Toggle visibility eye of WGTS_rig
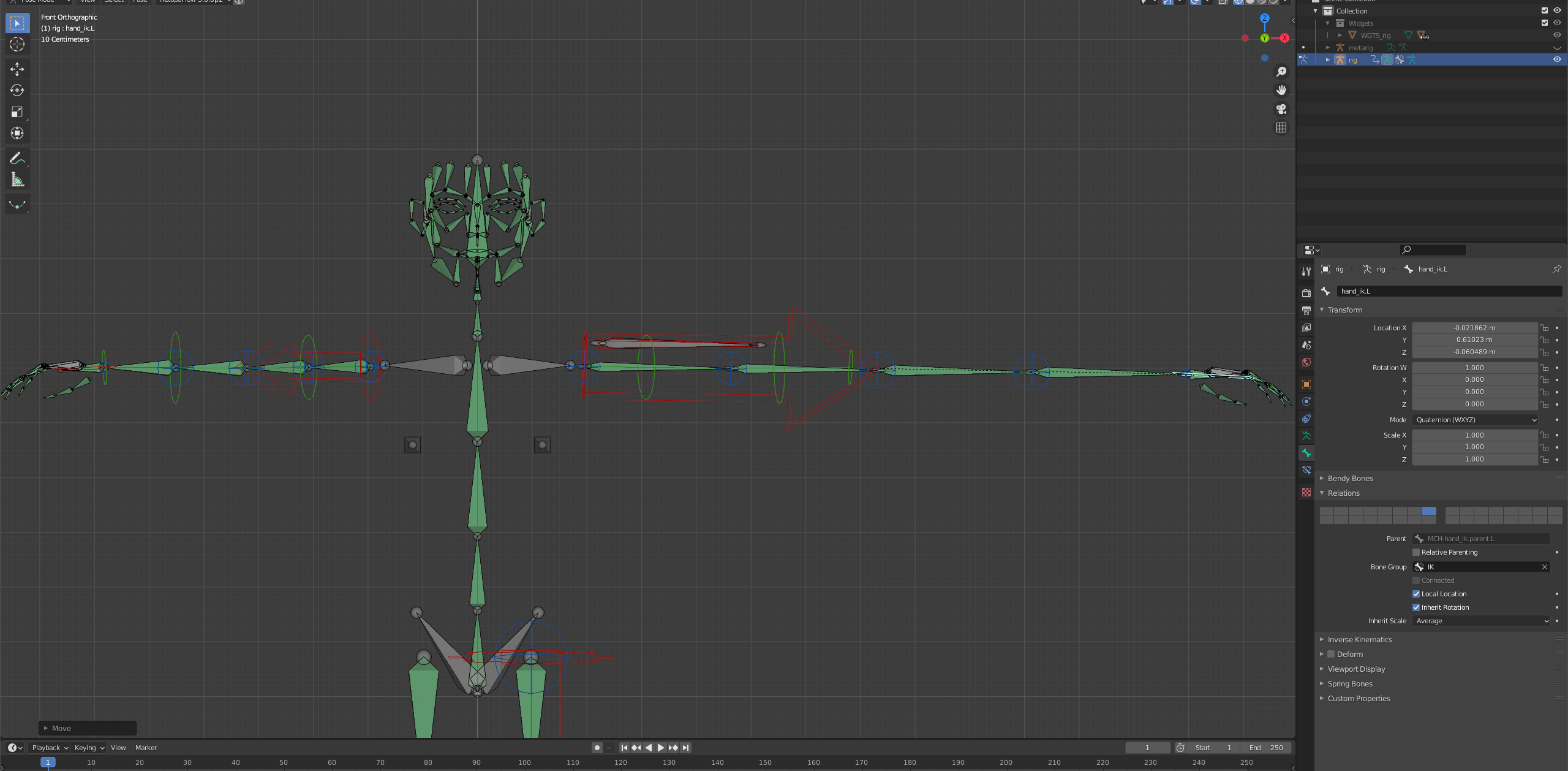The height and width of the screenshot is (771, 1568). tap(1557, 36)
